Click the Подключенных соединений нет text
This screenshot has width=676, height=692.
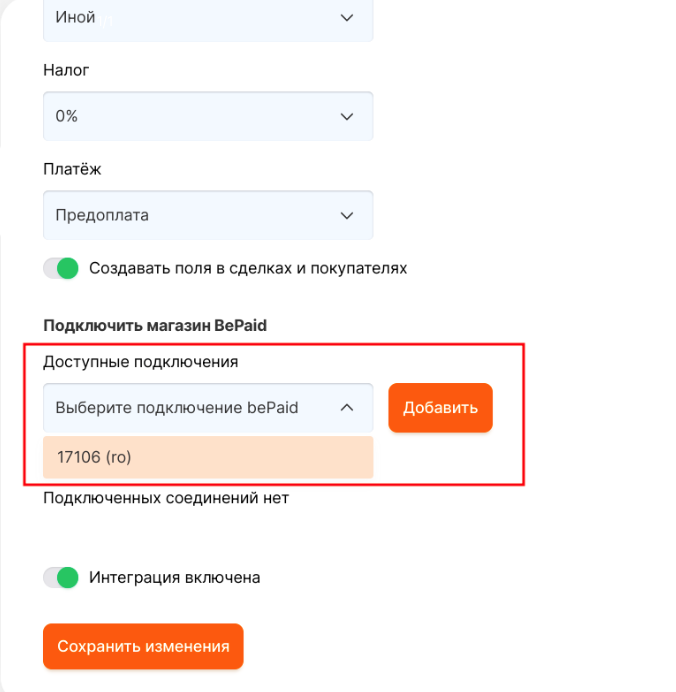click(166, 497)
